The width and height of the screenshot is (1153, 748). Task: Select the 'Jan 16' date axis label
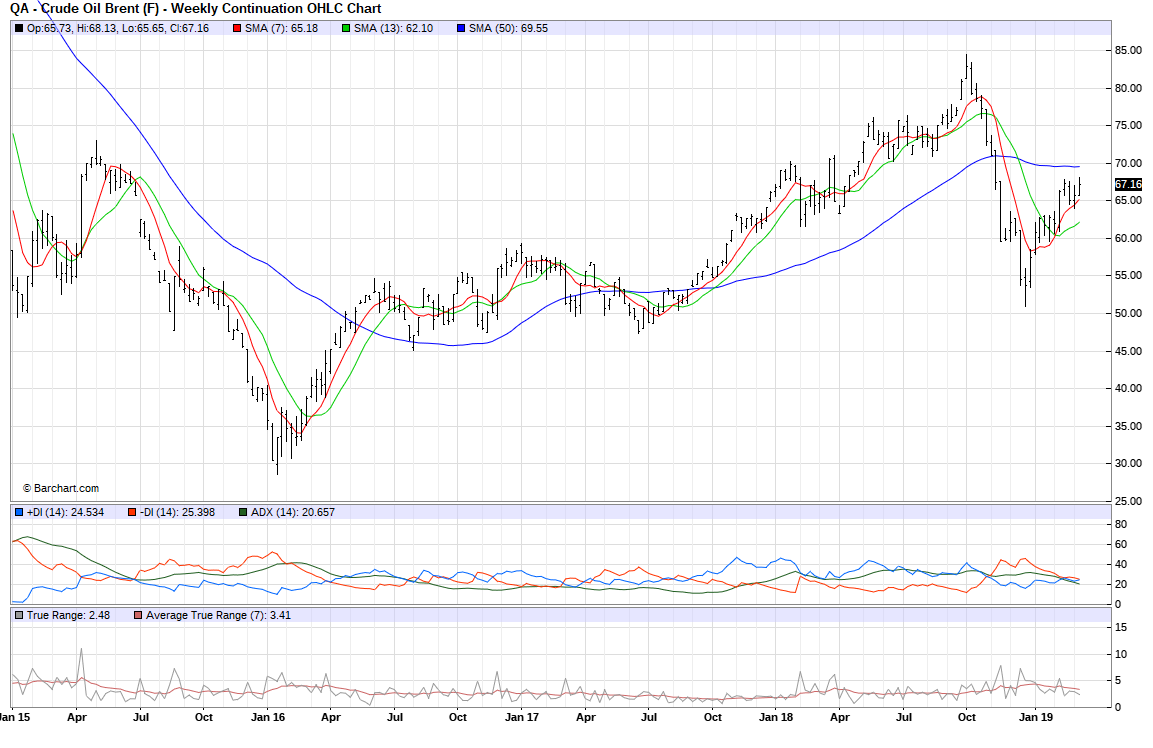pos(266,717)
